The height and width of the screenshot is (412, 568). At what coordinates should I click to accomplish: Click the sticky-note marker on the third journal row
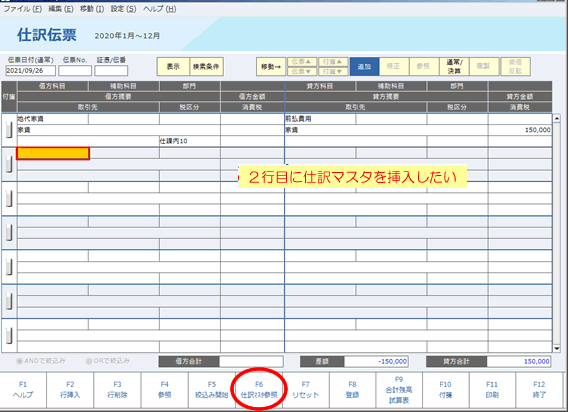[x=9, y=198]
